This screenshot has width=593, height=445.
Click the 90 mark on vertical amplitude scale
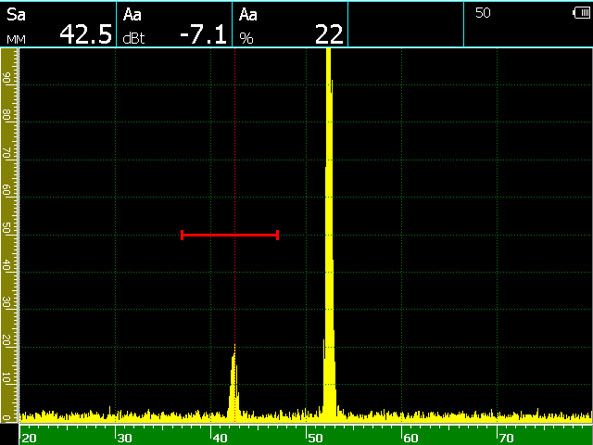tap(6, 78)
